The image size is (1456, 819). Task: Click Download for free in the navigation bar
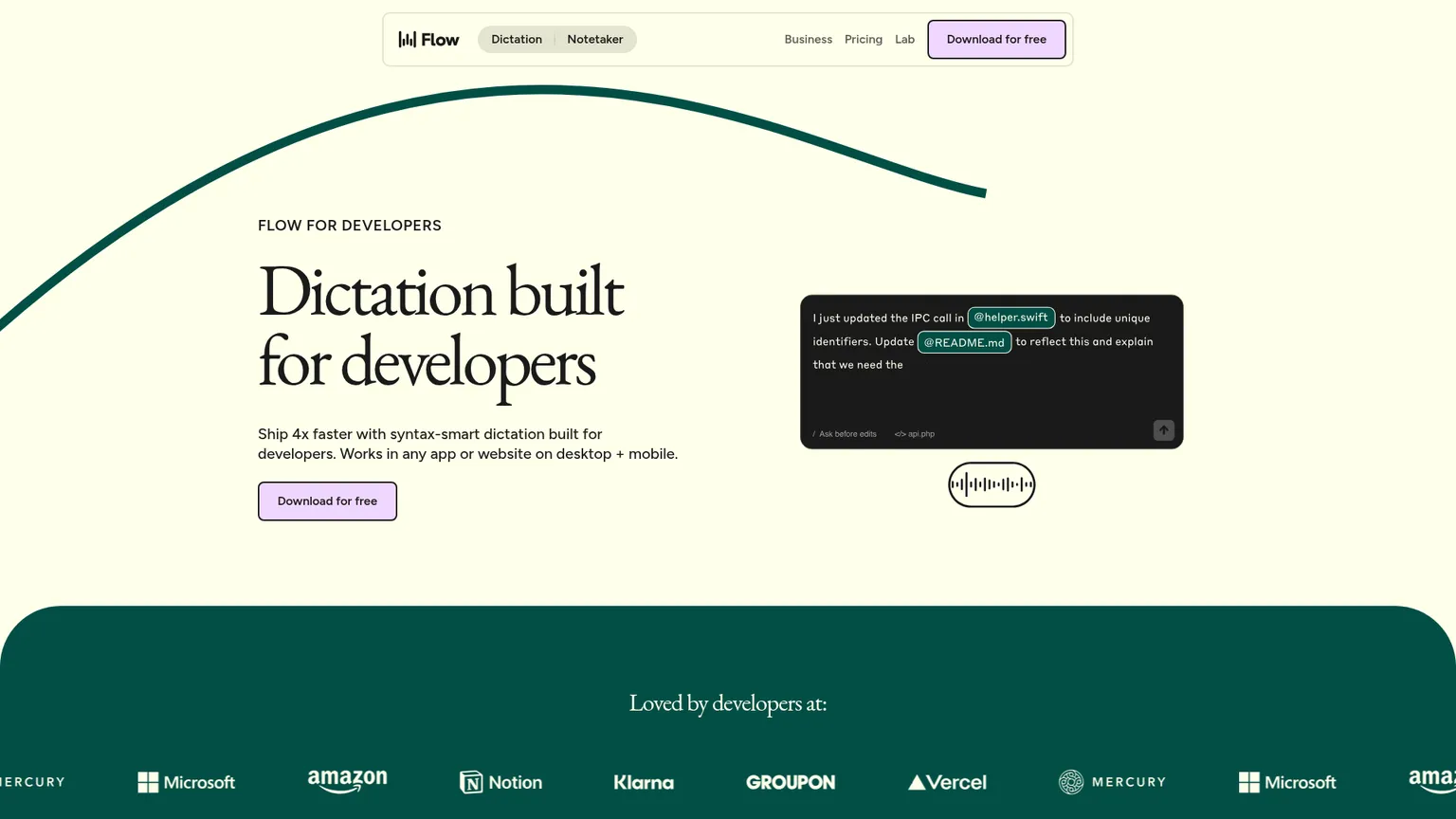point(996,40)
